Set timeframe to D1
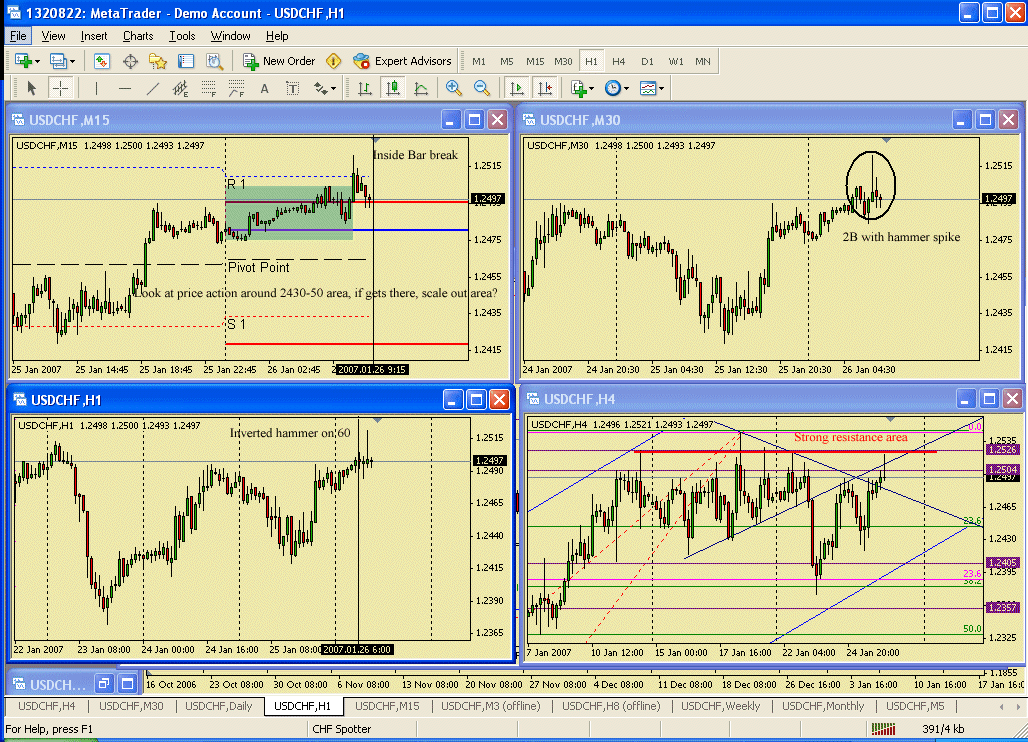1028x742 pixels. point(647,61)
